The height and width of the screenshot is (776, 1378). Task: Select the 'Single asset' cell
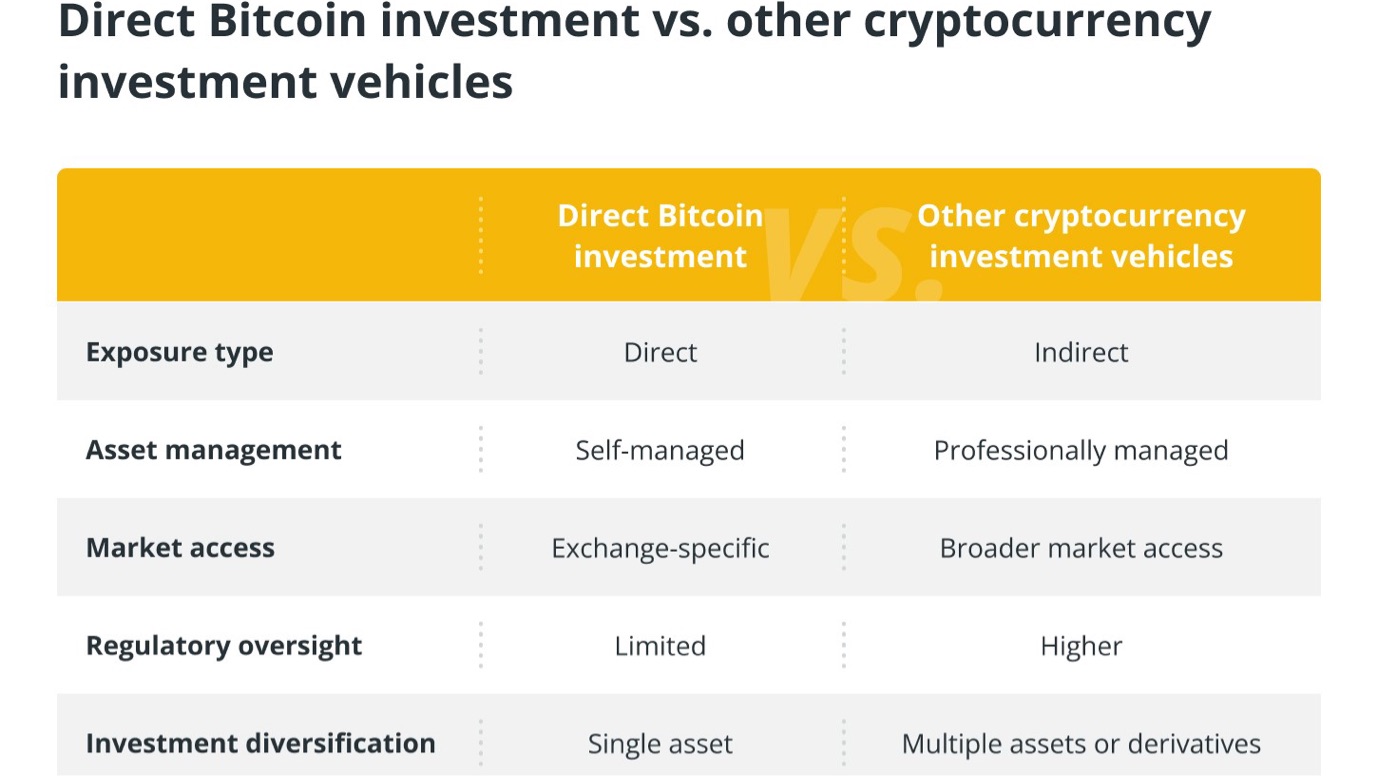pos(660,744)
